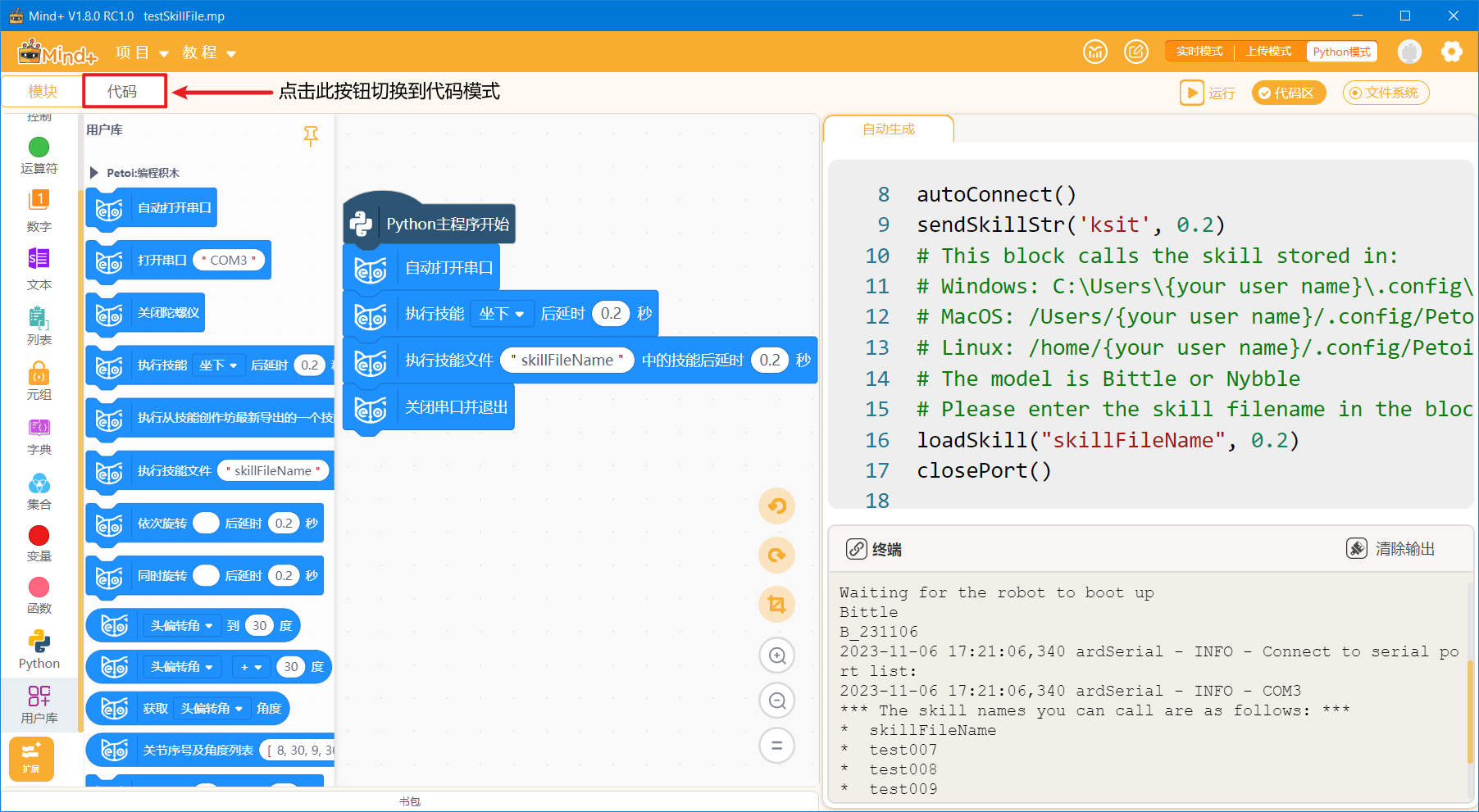Click the undo arrow icon in workspace

[776, 506]
